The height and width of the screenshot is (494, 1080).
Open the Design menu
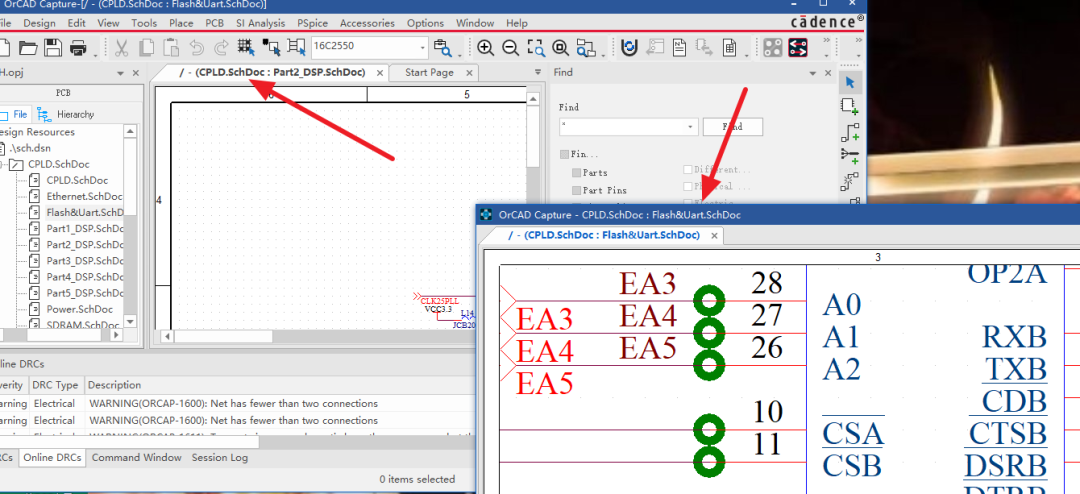39,23
